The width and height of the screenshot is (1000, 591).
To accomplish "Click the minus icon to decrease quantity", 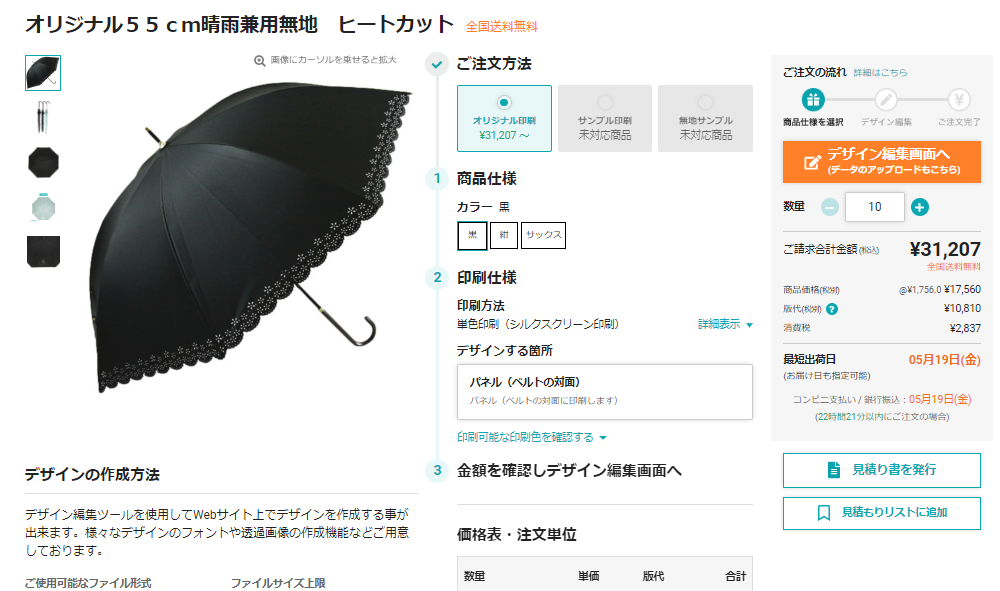I will [830, 207].
